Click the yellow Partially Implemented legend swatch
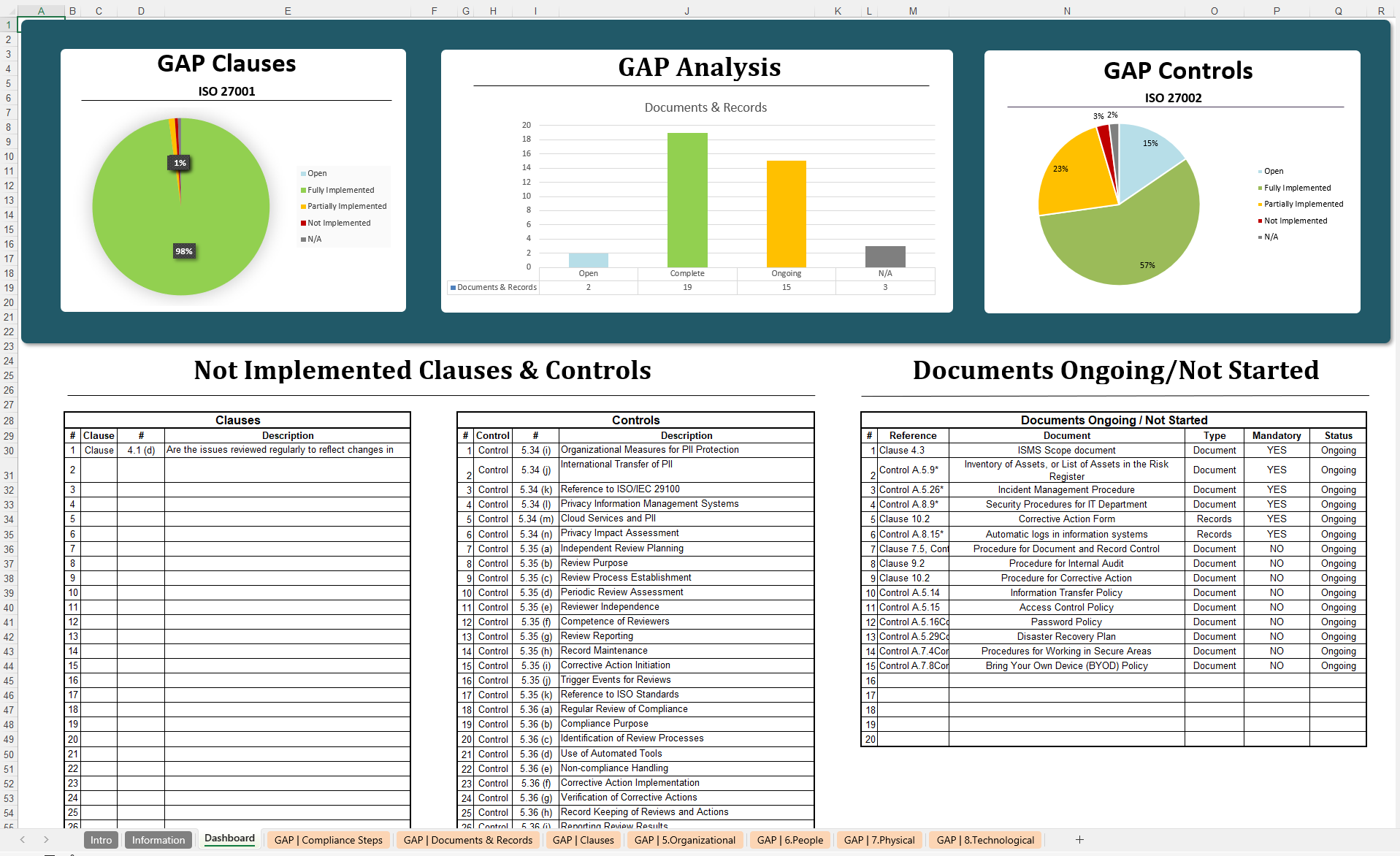 pyautogui.click(x=303, y=206)
